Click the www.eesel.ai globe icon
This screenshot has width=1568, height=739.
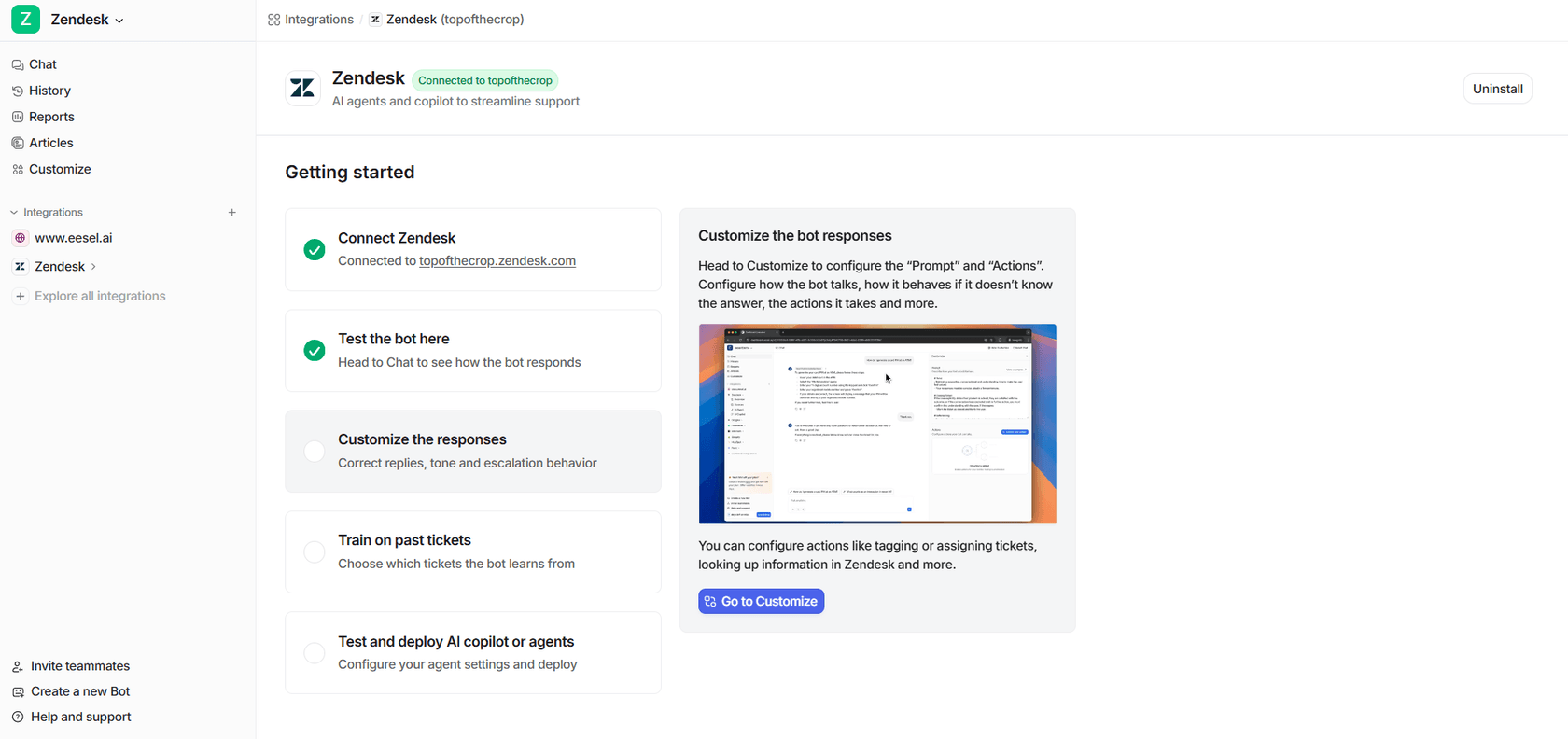[x=21, y=239]
